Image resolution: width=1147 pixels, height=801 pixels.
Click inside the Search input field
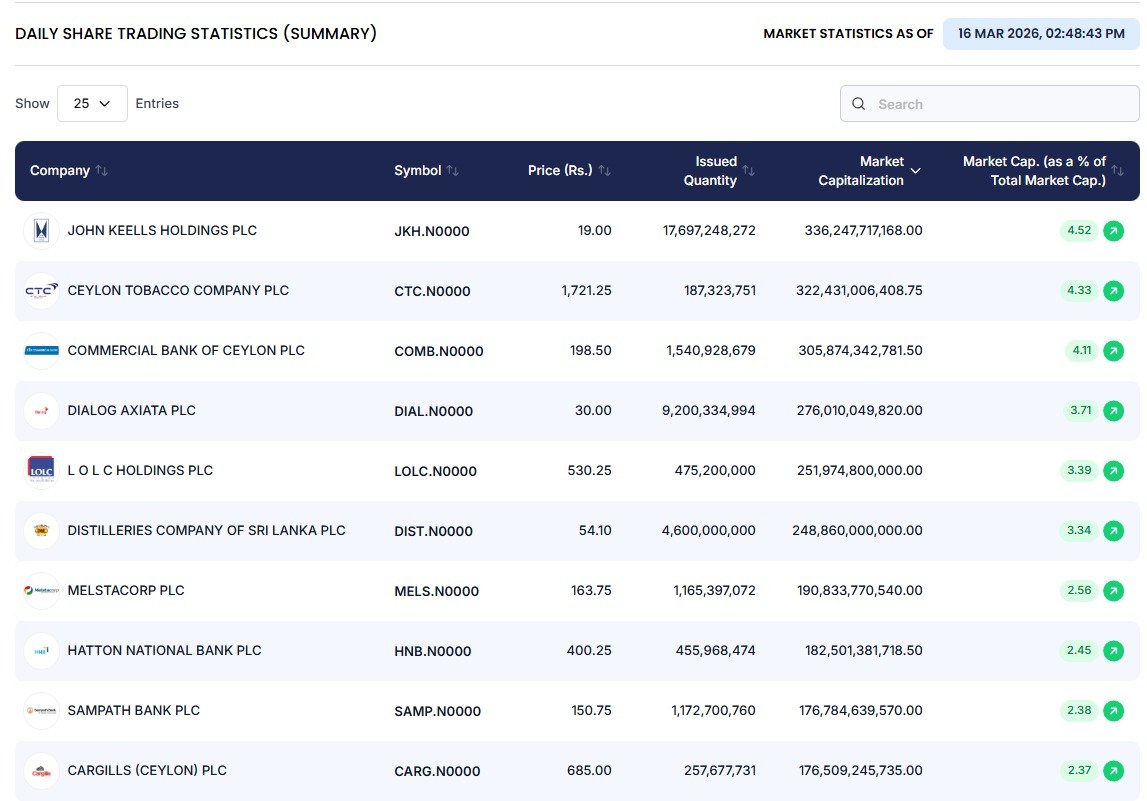pos(988,103)
